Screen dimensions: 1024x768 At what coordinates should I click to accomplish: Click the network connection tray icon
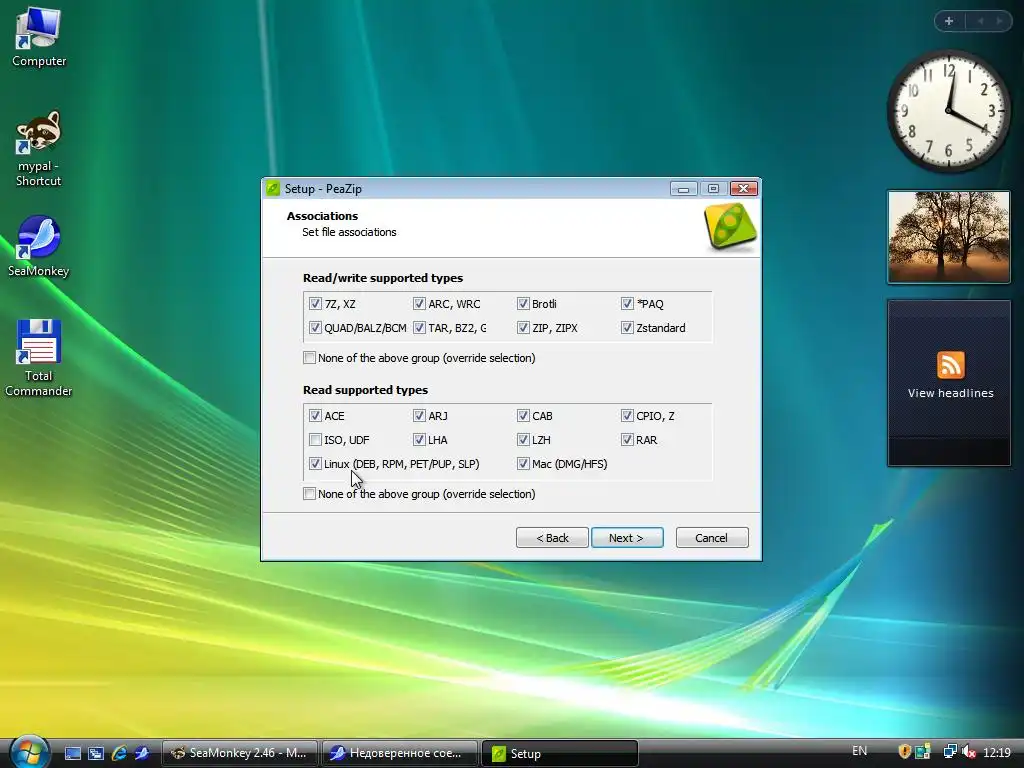pyautogui.click(x=950, y=752)
